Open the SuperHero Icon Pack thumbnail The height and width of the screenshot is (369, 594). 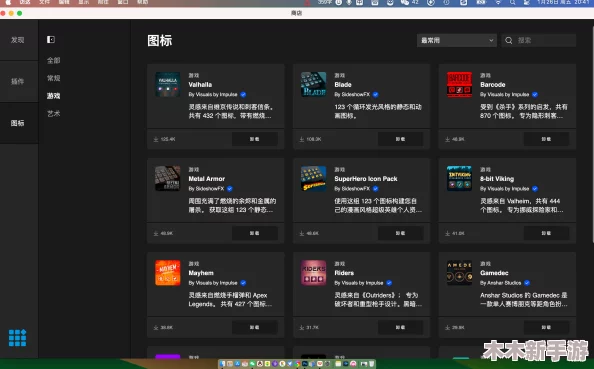coord(313,178)
